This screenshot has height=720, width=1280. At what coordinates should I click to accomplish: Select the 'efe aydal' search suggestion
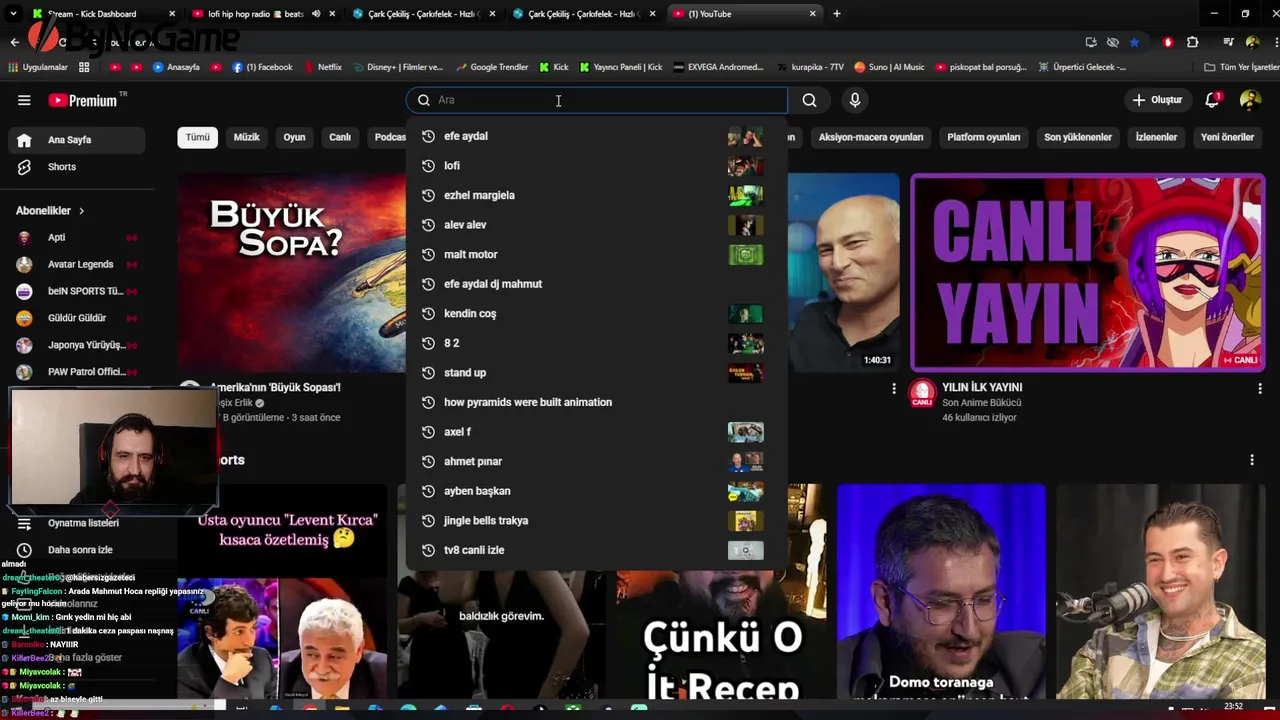596,136
